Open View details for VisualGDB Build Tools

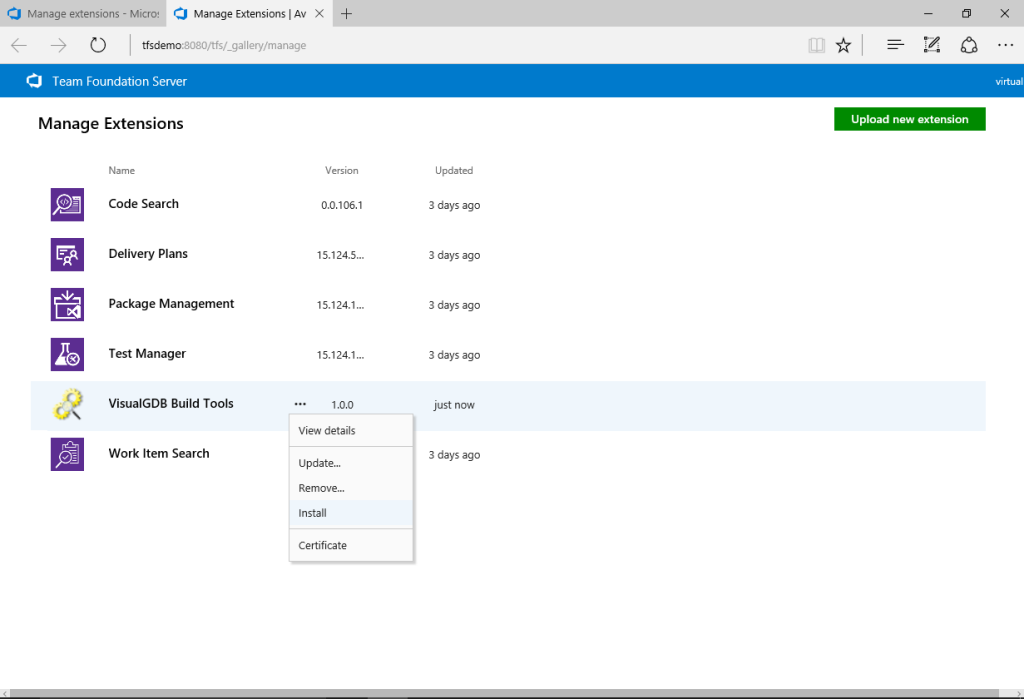pyautogui.click(x=326, y=430)
